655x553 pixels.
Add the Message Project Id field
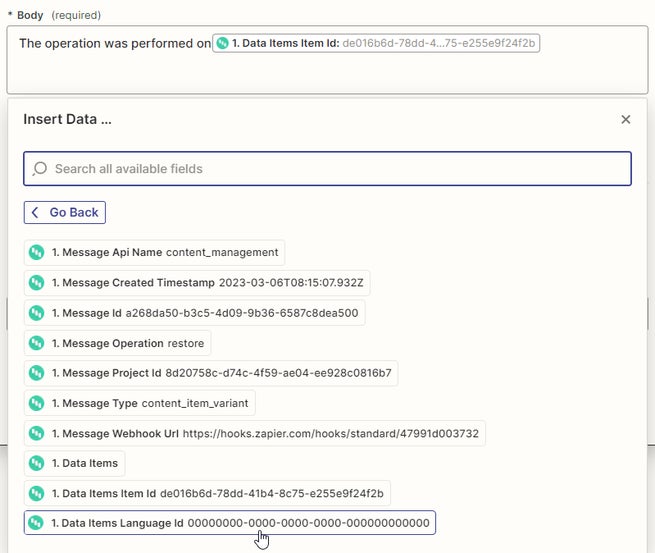coord(210,373)
